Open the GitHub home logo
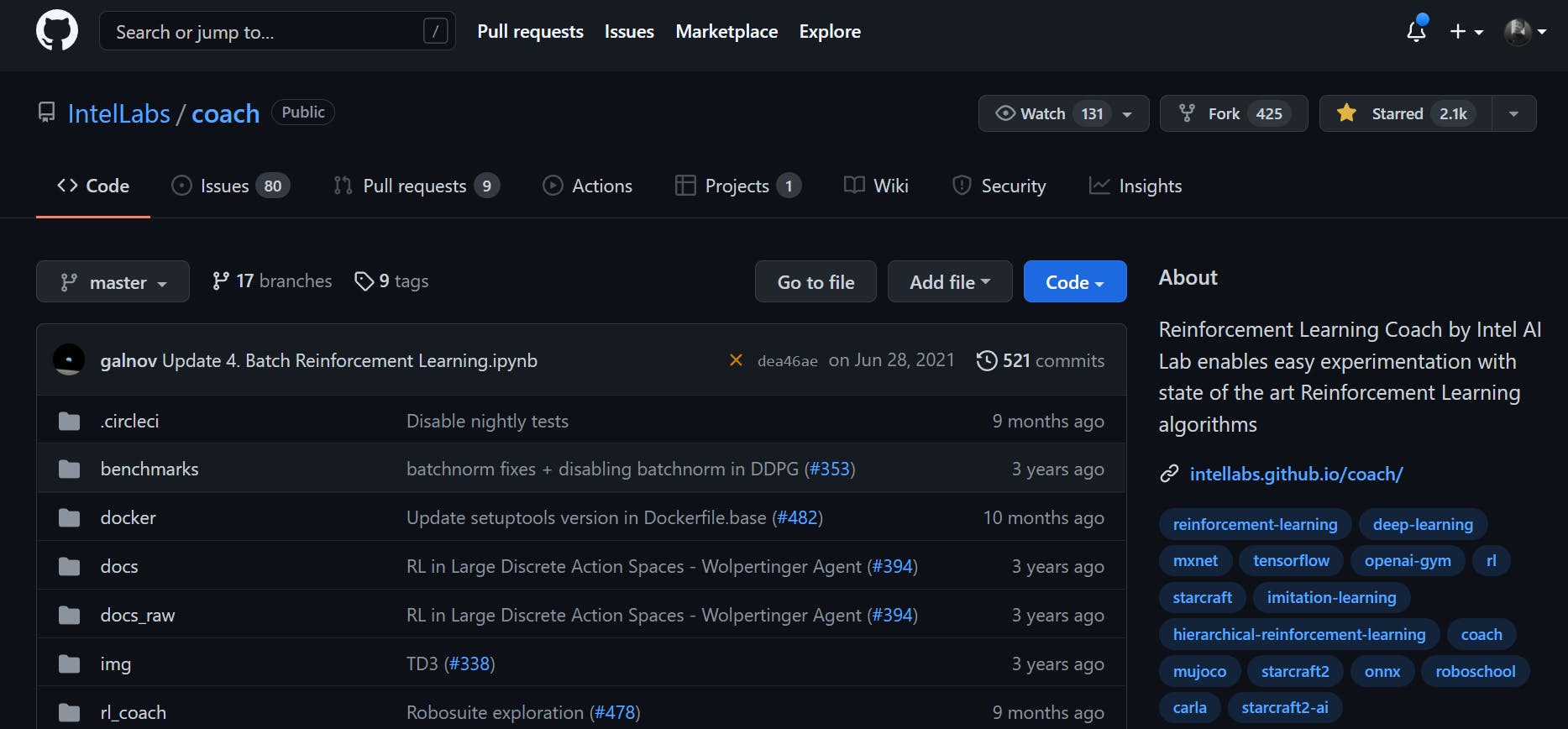The width and height of the screenshot is (1568, 729). 57,31
